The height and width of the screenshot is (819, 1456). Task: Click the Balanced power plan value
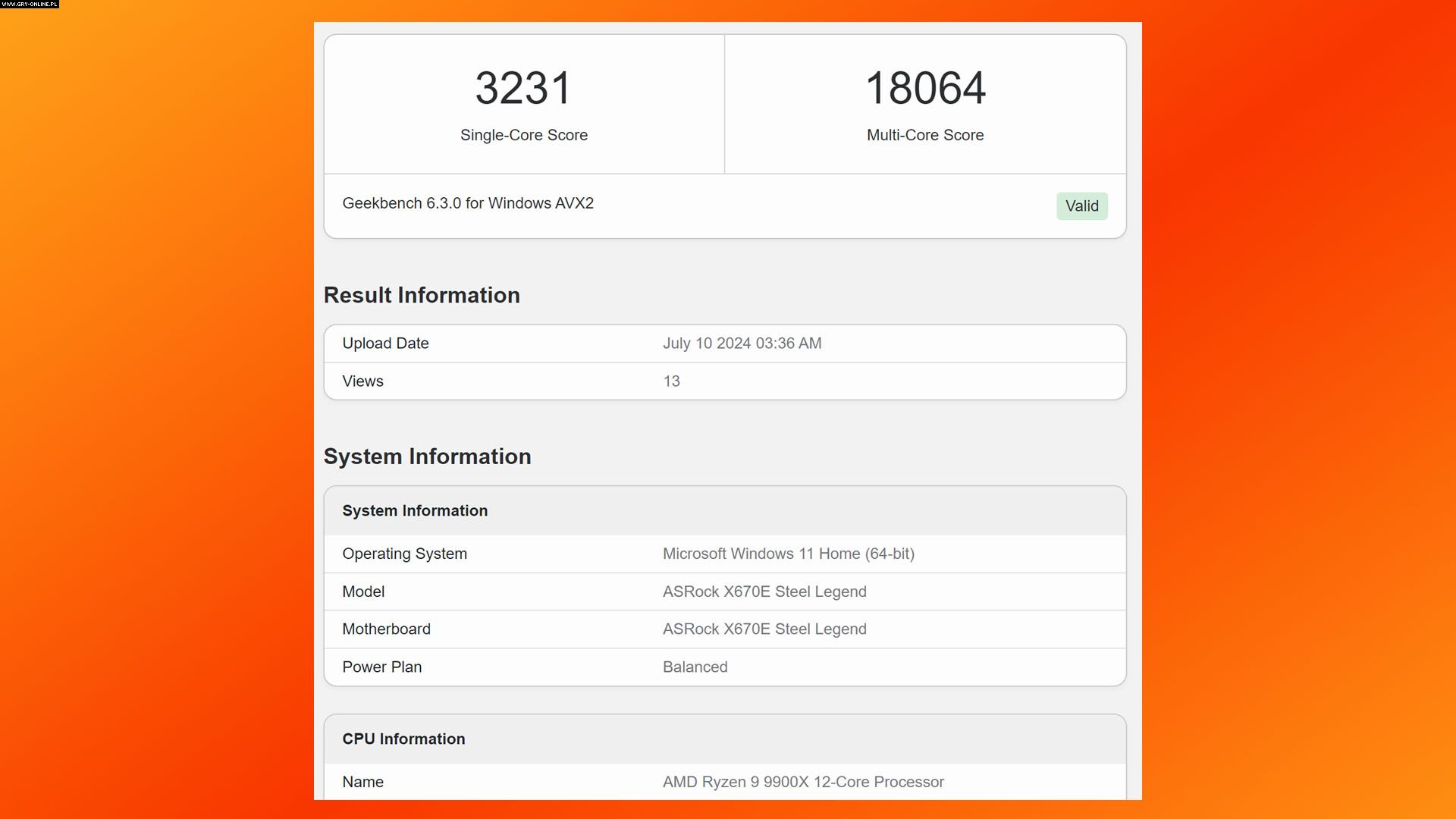(695, 667)
